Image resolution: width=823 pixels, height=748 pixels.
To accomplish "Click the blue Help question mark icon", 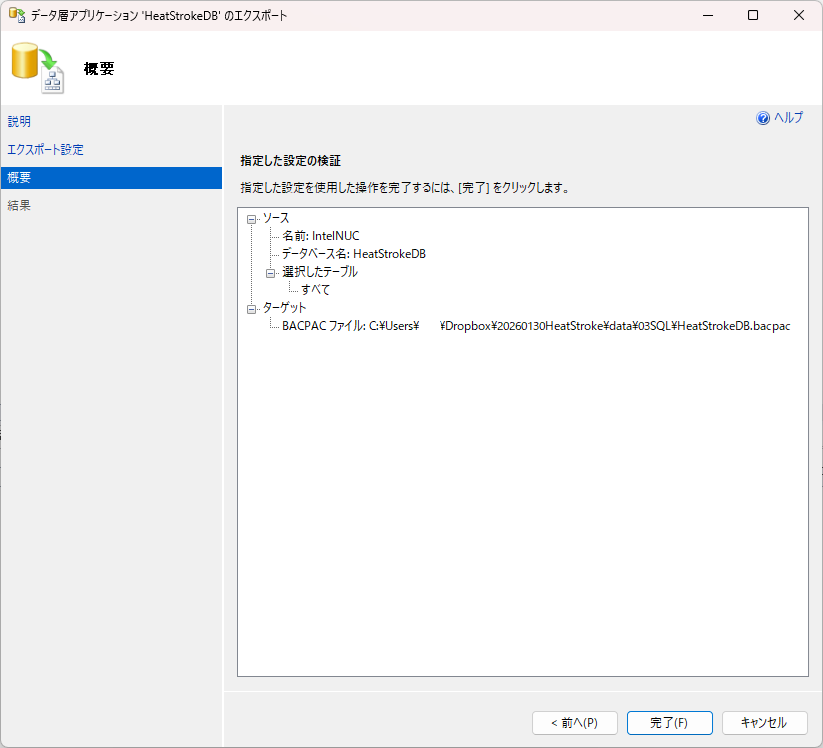I will [763, 118].
